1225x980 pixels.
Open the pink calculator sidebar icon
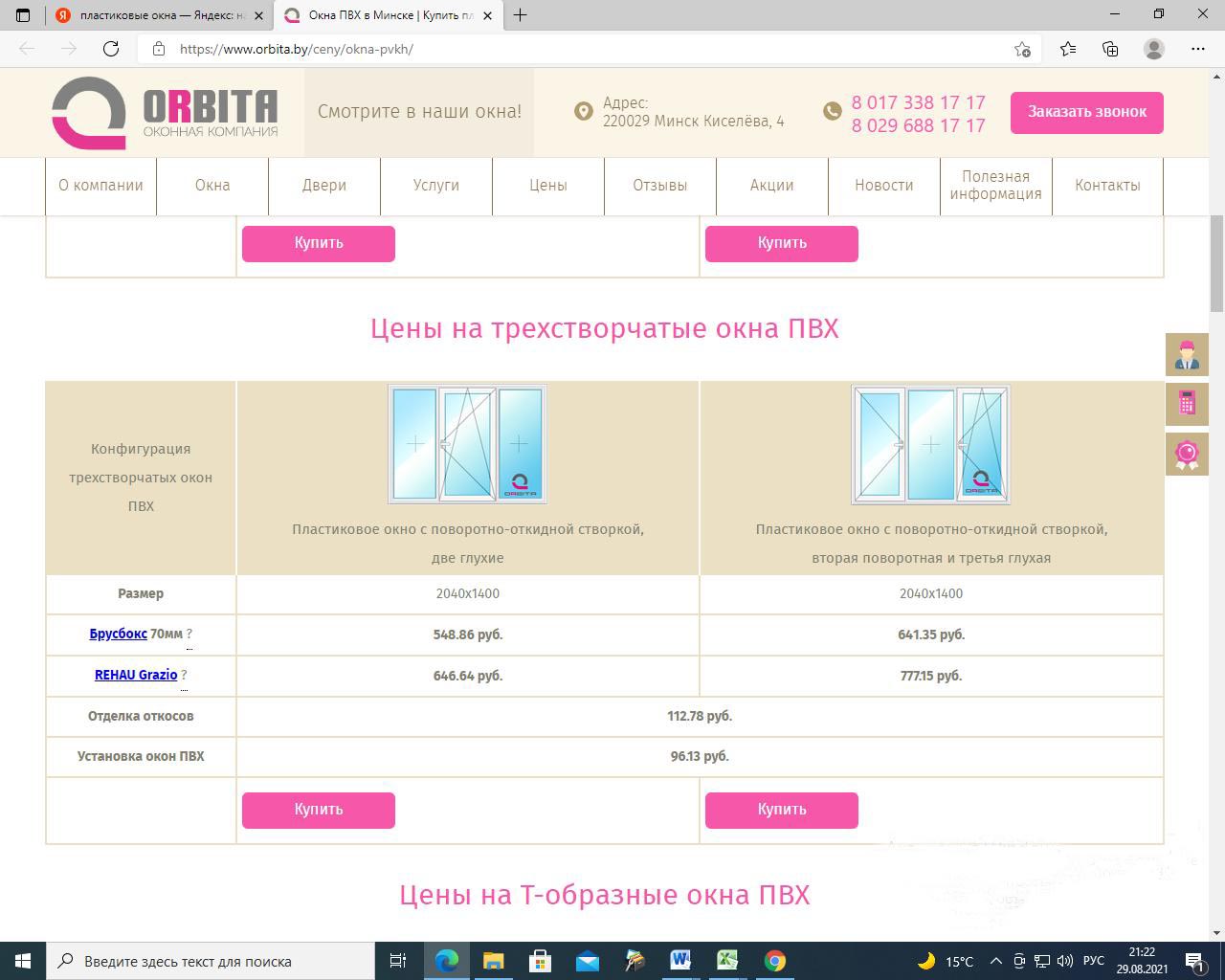click(1187, 404)
